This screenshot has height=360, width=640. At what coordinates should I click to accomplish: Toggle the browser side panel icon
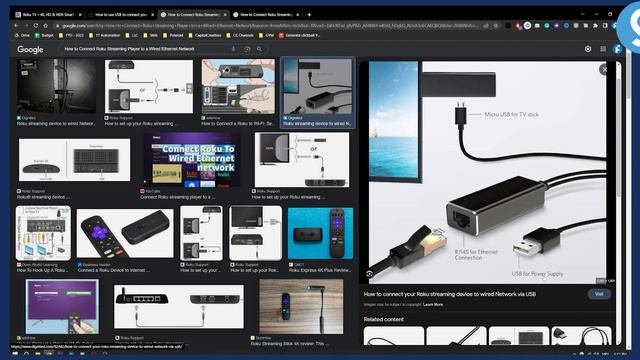click(605, 26)
